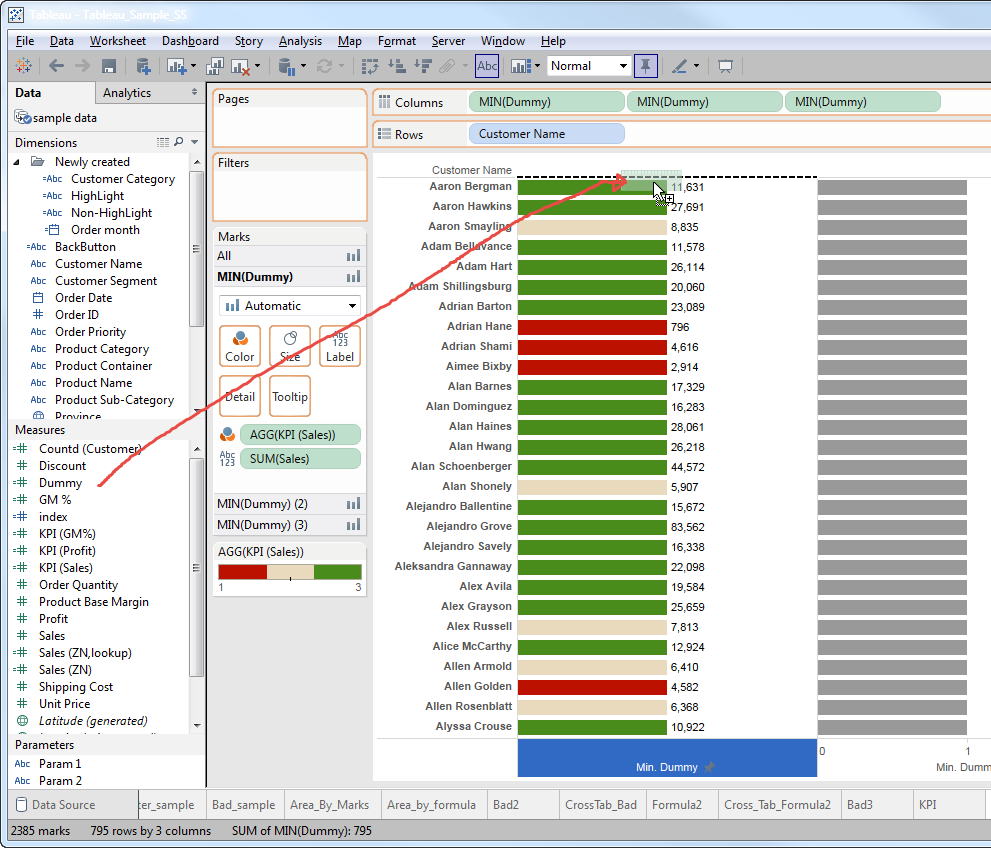
Task: Click the Duplicate Sheet icon
Action: coord(215,66)
